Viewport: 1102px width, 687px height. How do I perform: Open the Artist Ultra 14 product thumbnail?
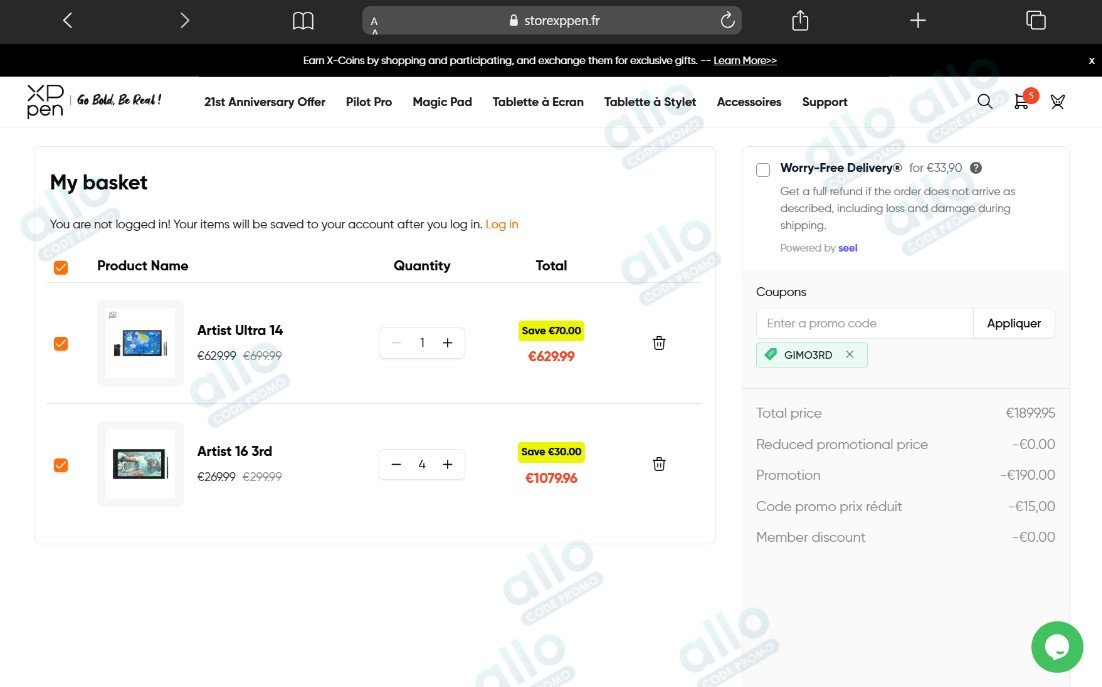coord(140,343)
